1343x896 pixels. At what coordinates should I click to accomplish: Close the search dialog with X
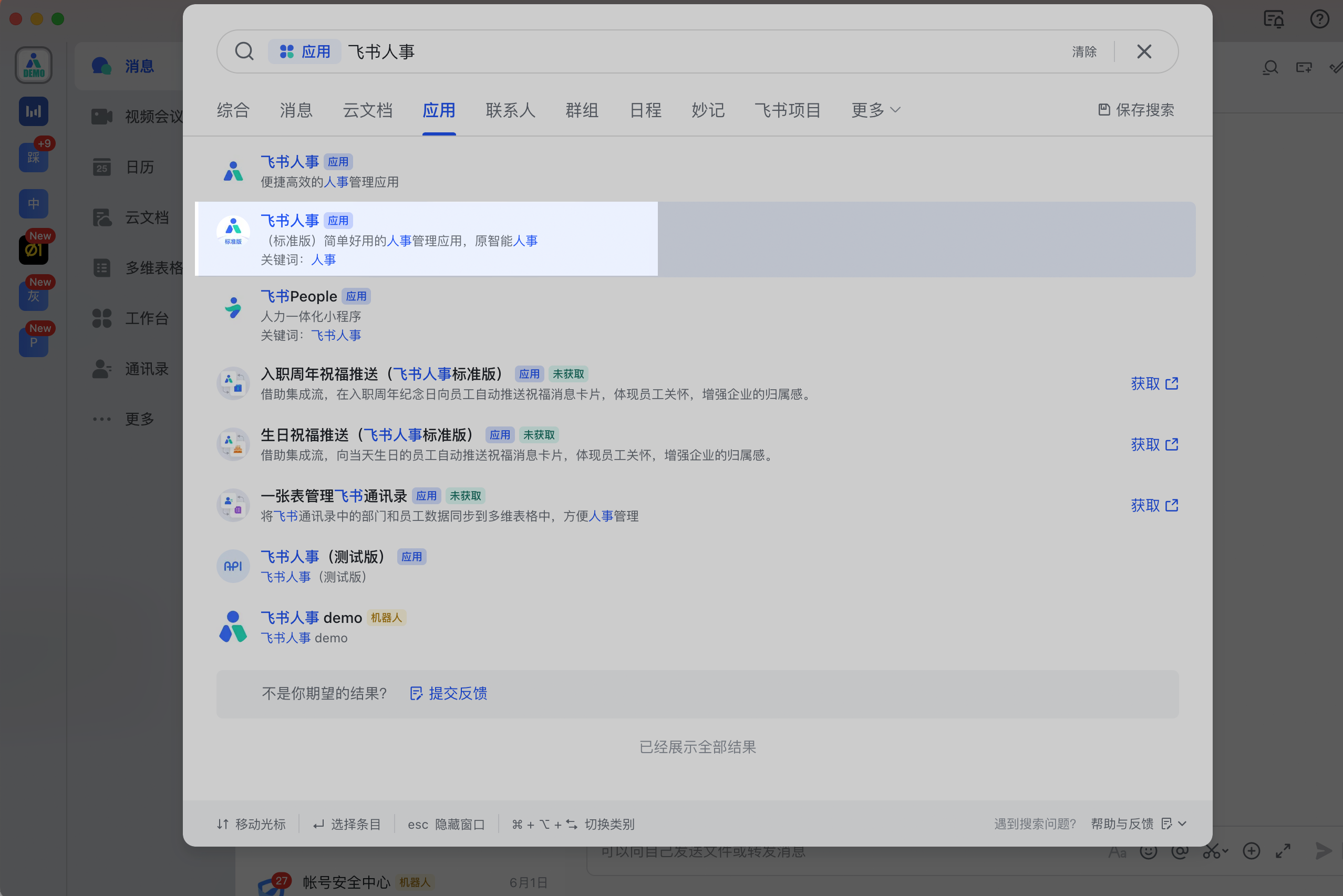(1143, 51)
